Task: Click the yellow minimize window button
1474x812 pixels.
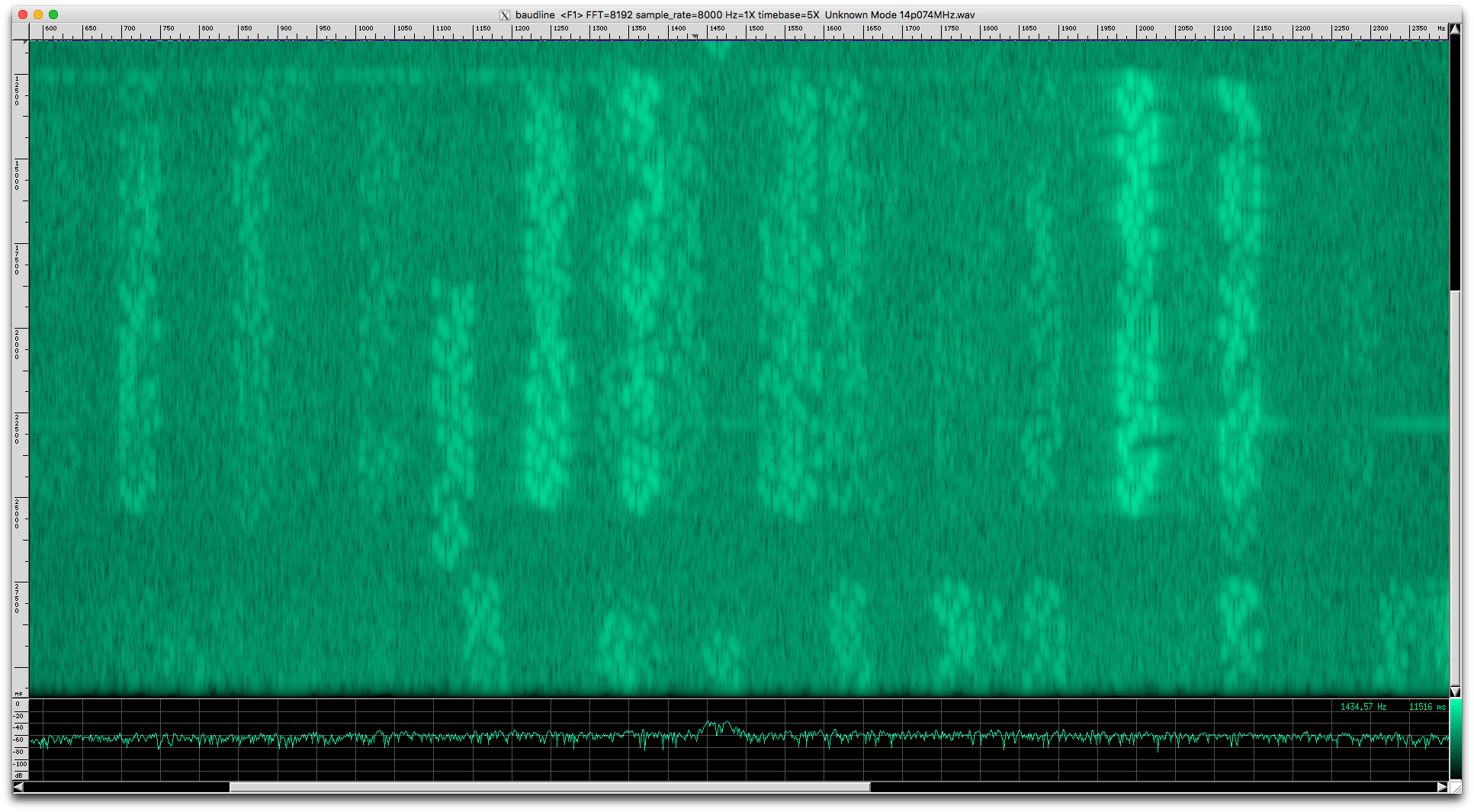Action: (x=38, y=14)
